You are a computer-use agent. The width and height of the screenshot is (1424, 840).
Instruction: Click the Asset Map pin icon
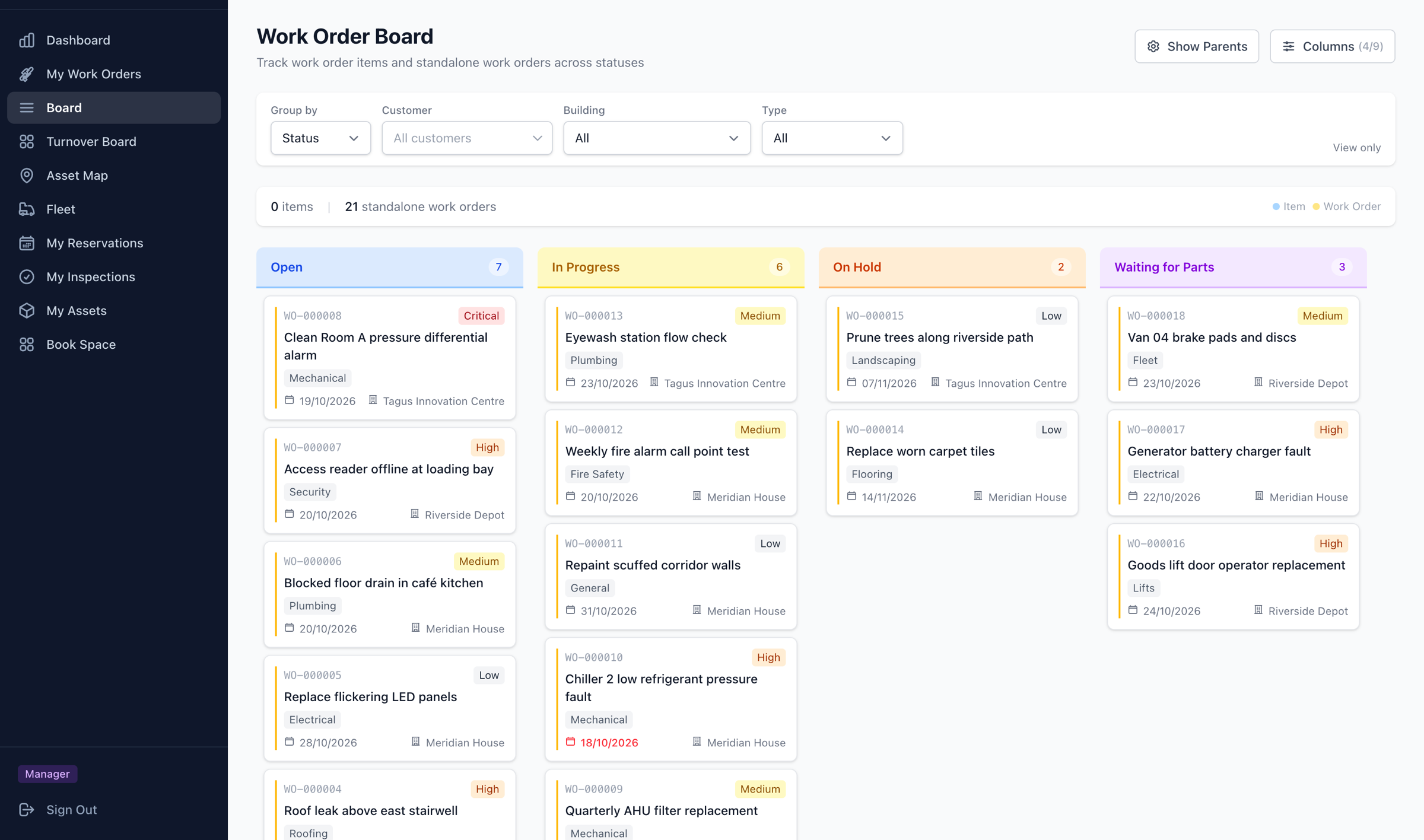click(27, 176)
